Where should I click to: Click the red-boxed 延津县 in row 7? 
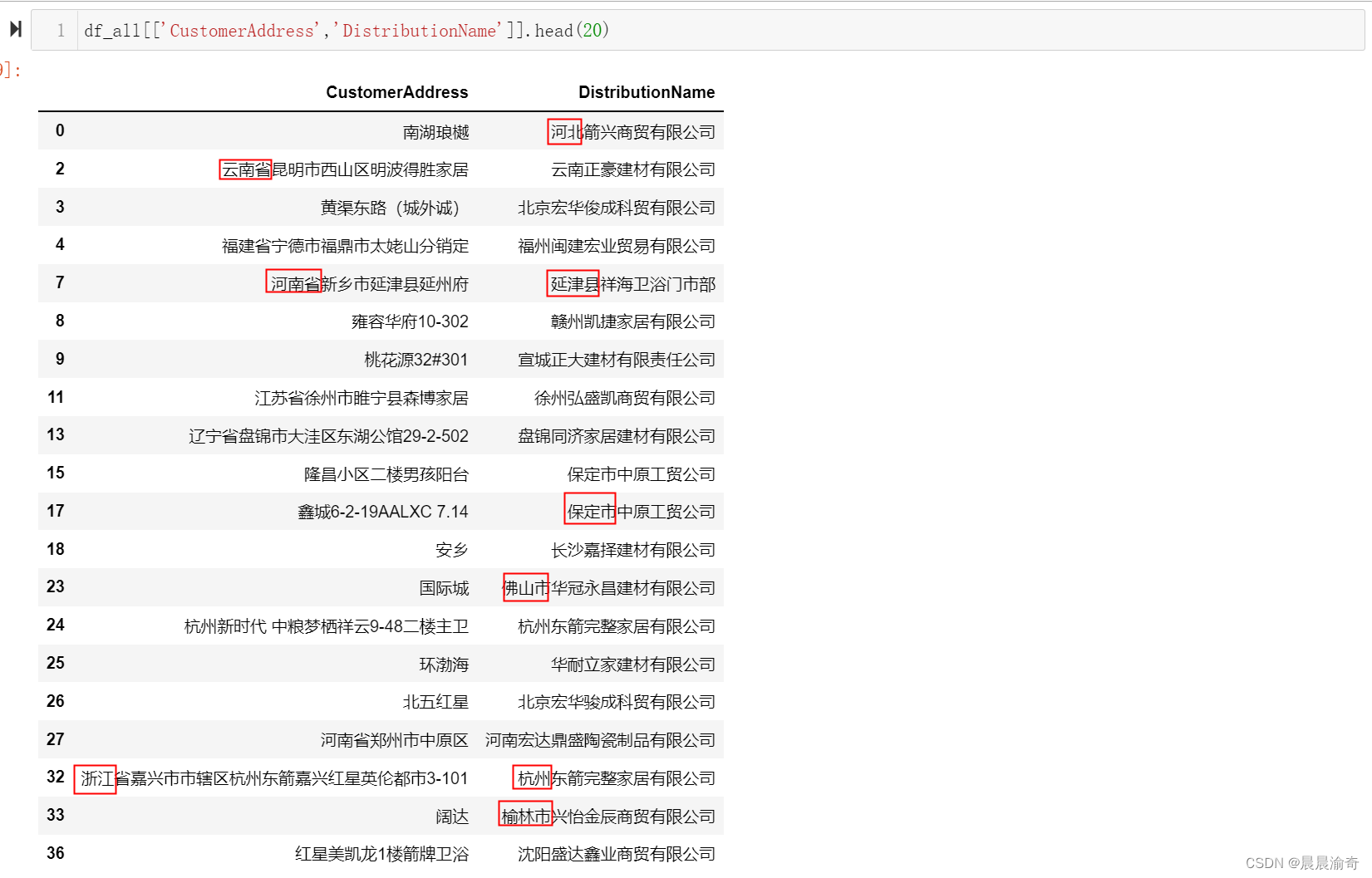pos(573,283)
